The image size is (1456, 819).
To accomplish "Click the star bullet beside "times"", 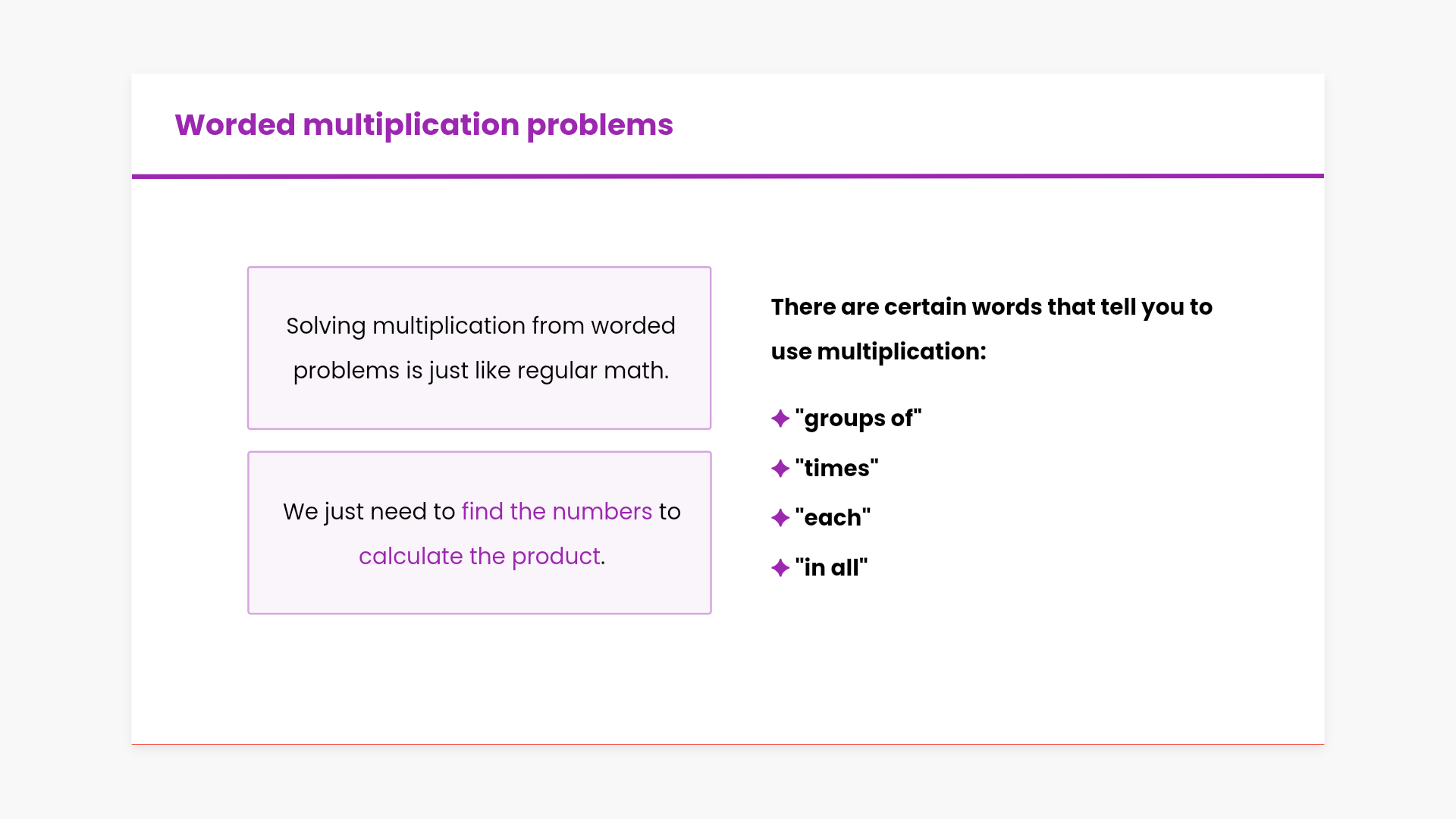I will [x=780, y=469].
